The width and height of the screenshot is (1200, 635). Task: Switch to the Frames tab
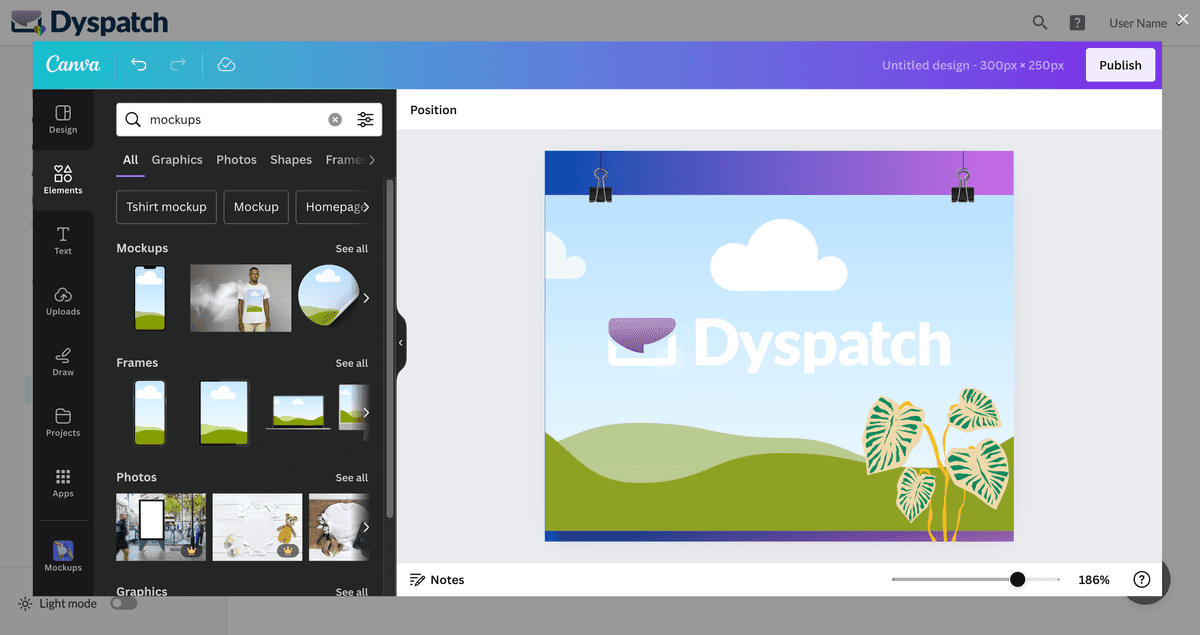[x=344, y=160]
